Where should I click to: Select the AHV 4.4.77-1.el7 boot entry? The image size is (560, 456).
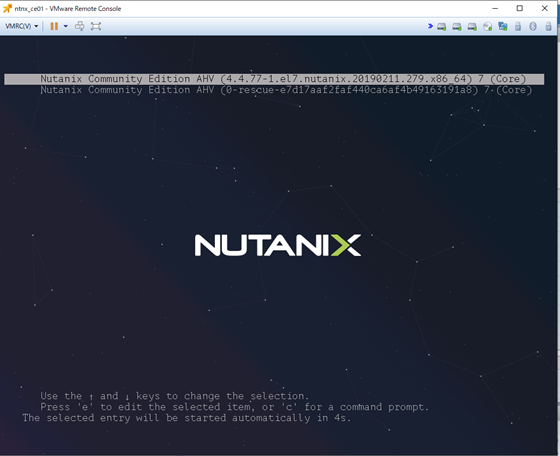tap(274, 79)
